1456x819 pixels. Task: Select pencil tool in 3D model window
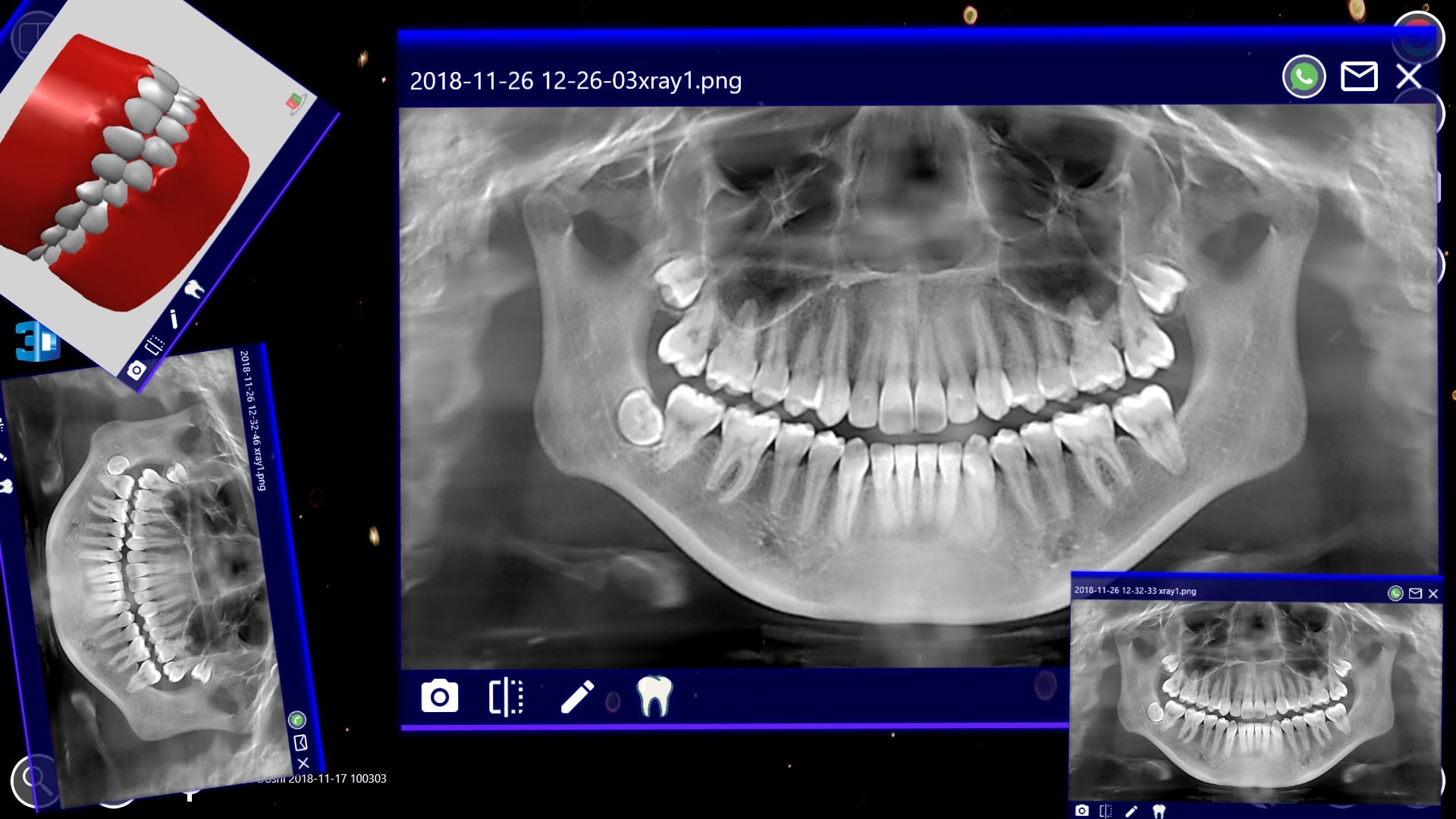click(174, 318)
